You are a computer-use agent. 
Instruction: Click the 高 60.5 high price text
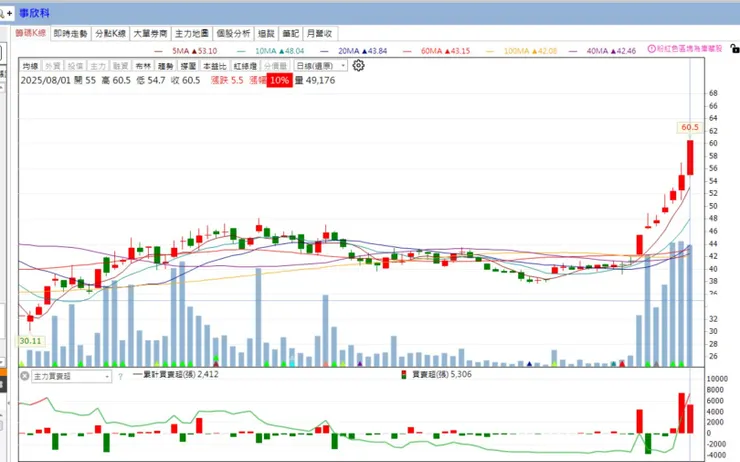click(x=116, y=80)
